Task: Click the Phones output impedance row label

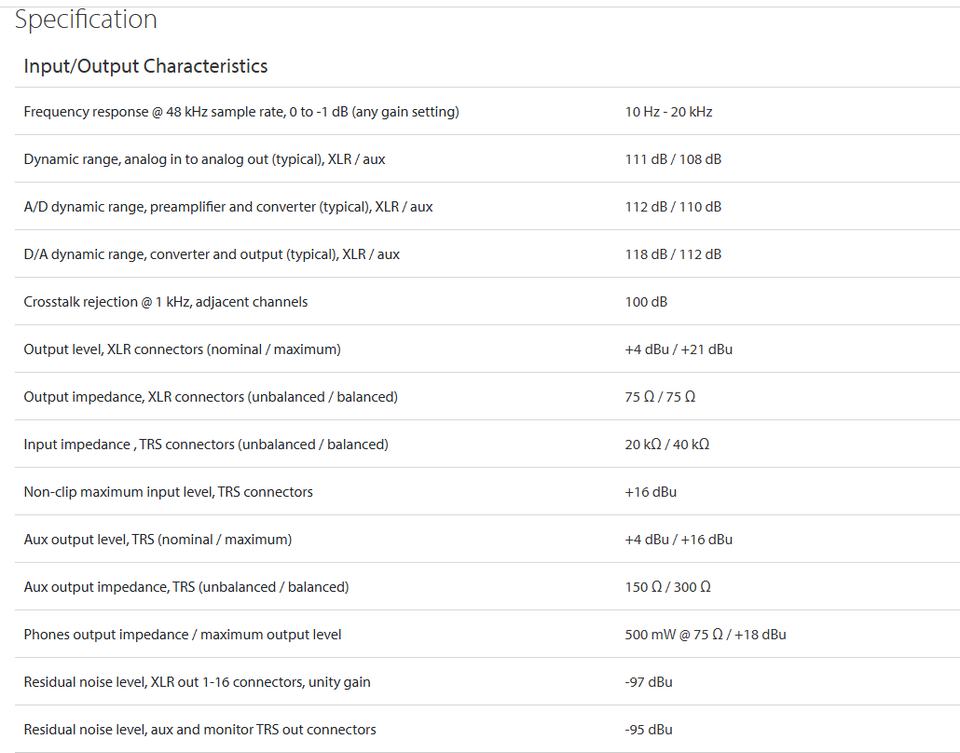Action: click(183, 635)
